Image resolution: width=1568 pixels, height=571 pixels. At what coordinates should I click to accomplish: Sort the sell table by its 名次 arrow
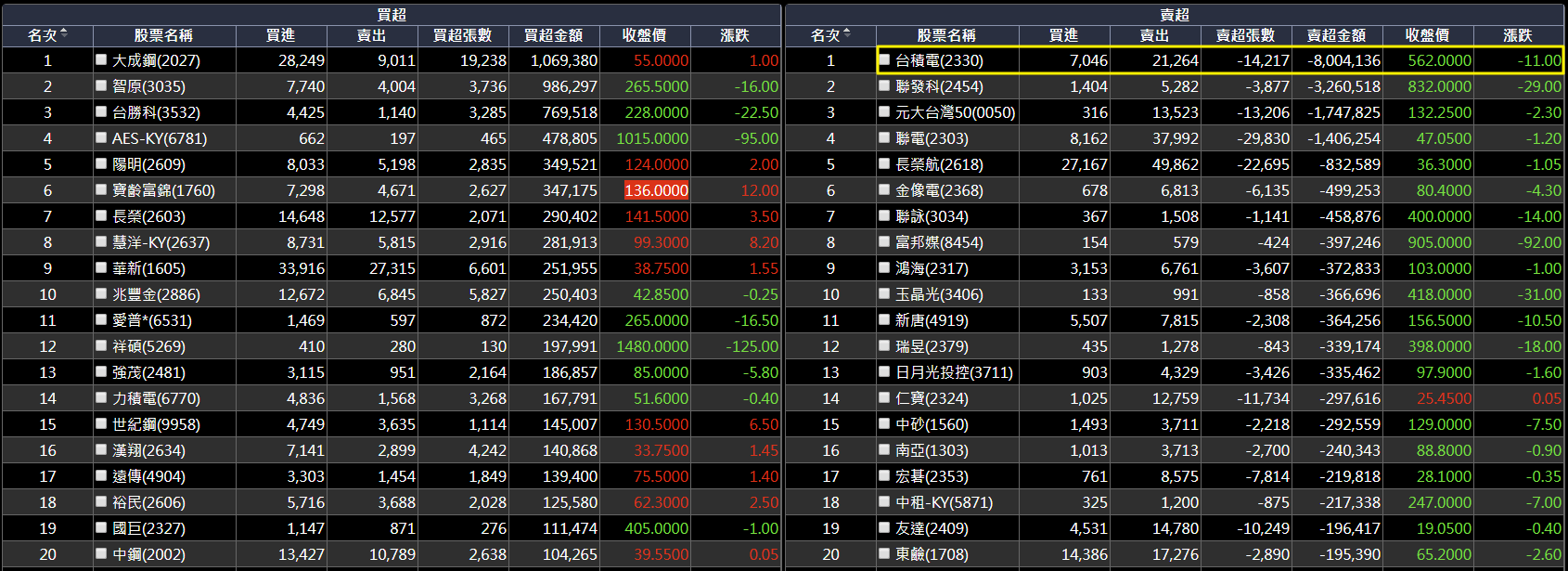click(846, 34)
